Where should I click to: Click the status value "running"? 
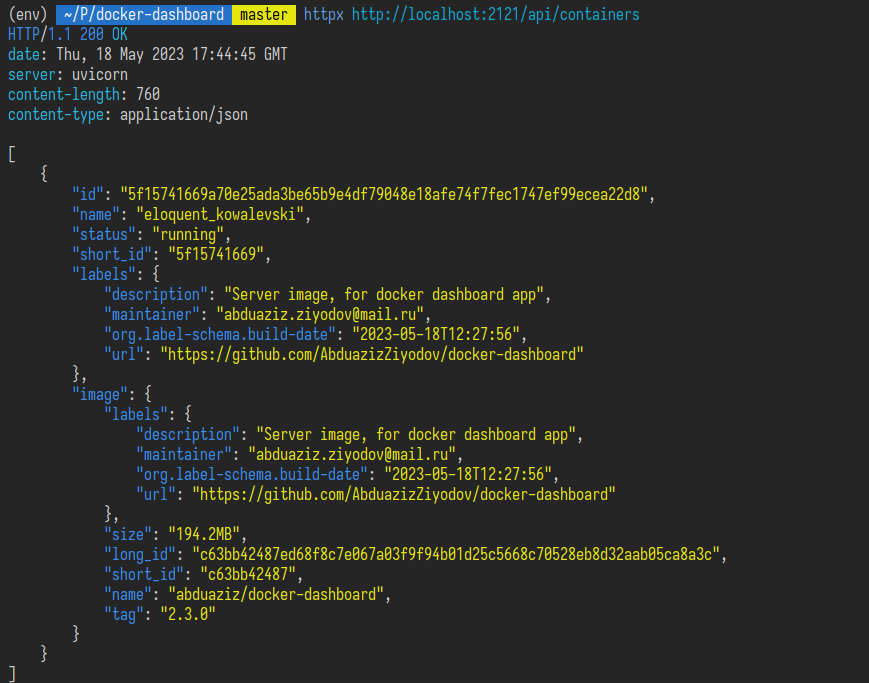[188, 235]
